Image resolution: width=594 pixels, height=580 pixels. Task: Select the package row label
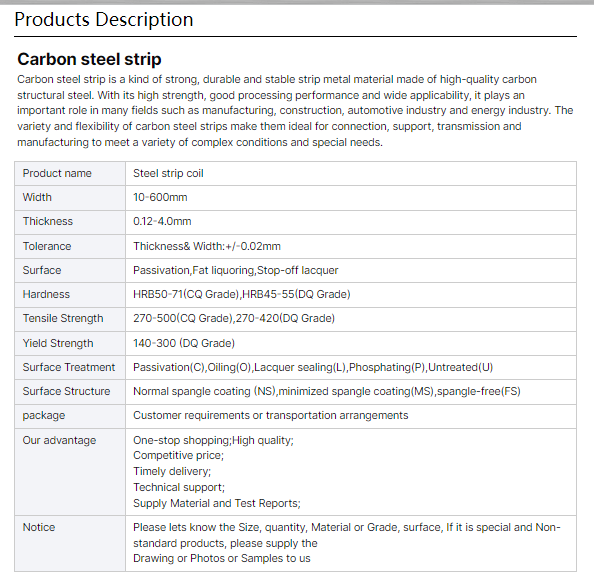tap(44, 416)
